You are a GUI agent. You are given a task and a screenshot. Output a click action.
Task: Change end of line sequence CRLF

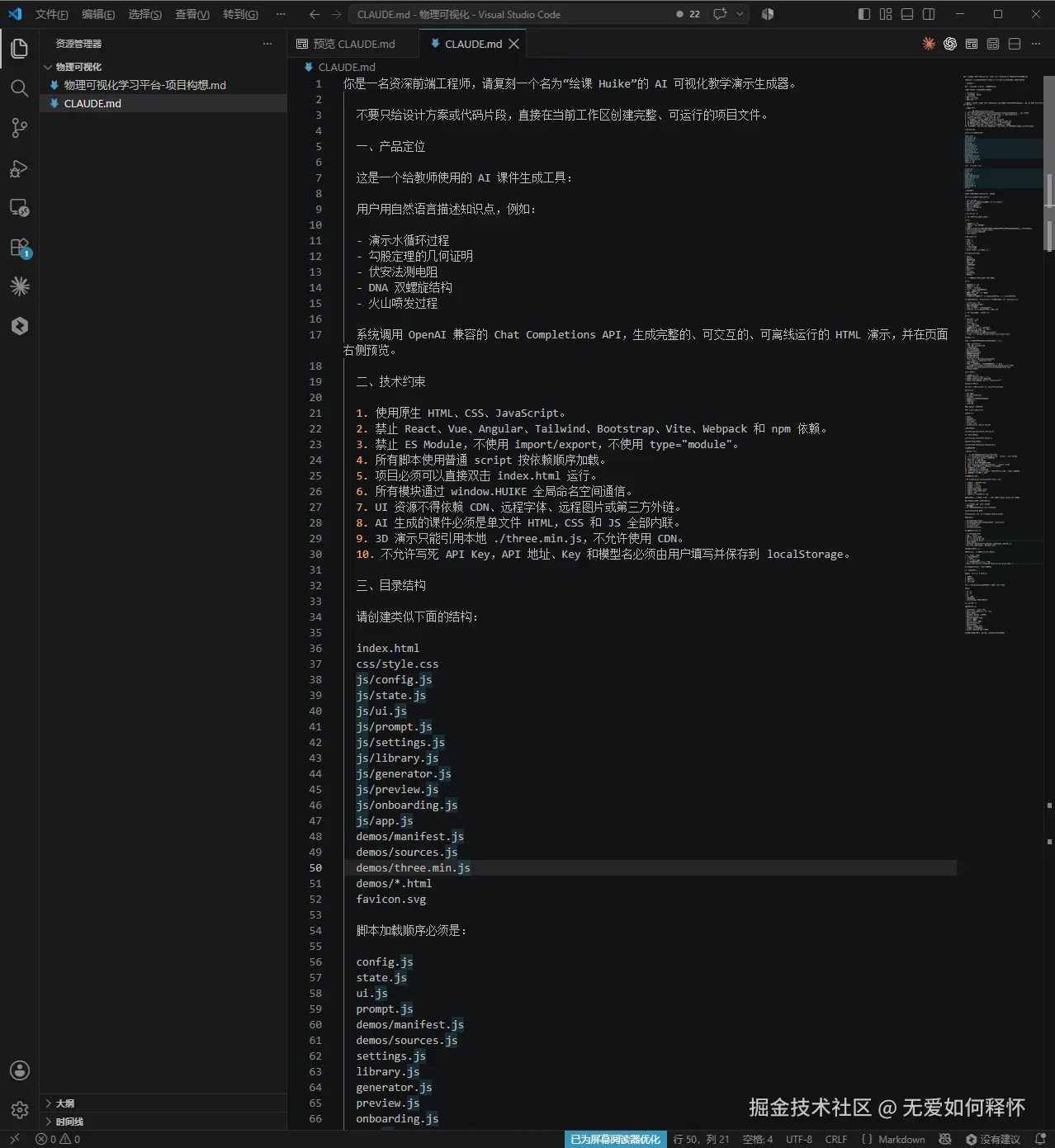click(835, 1139)
